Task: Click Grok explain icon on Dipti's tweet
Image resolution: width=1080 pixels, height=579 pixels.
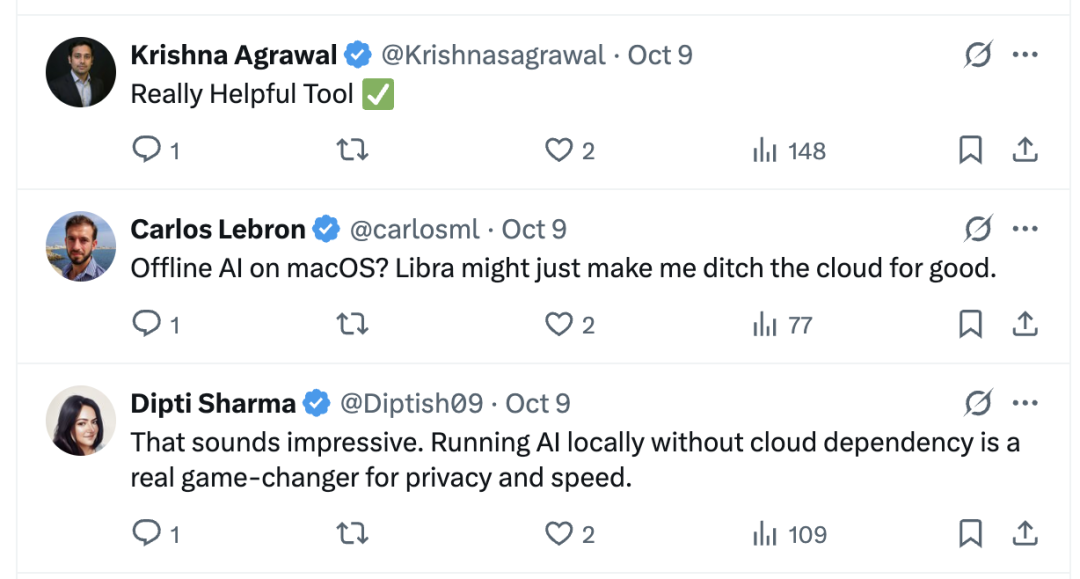Action: coord(977,404)
